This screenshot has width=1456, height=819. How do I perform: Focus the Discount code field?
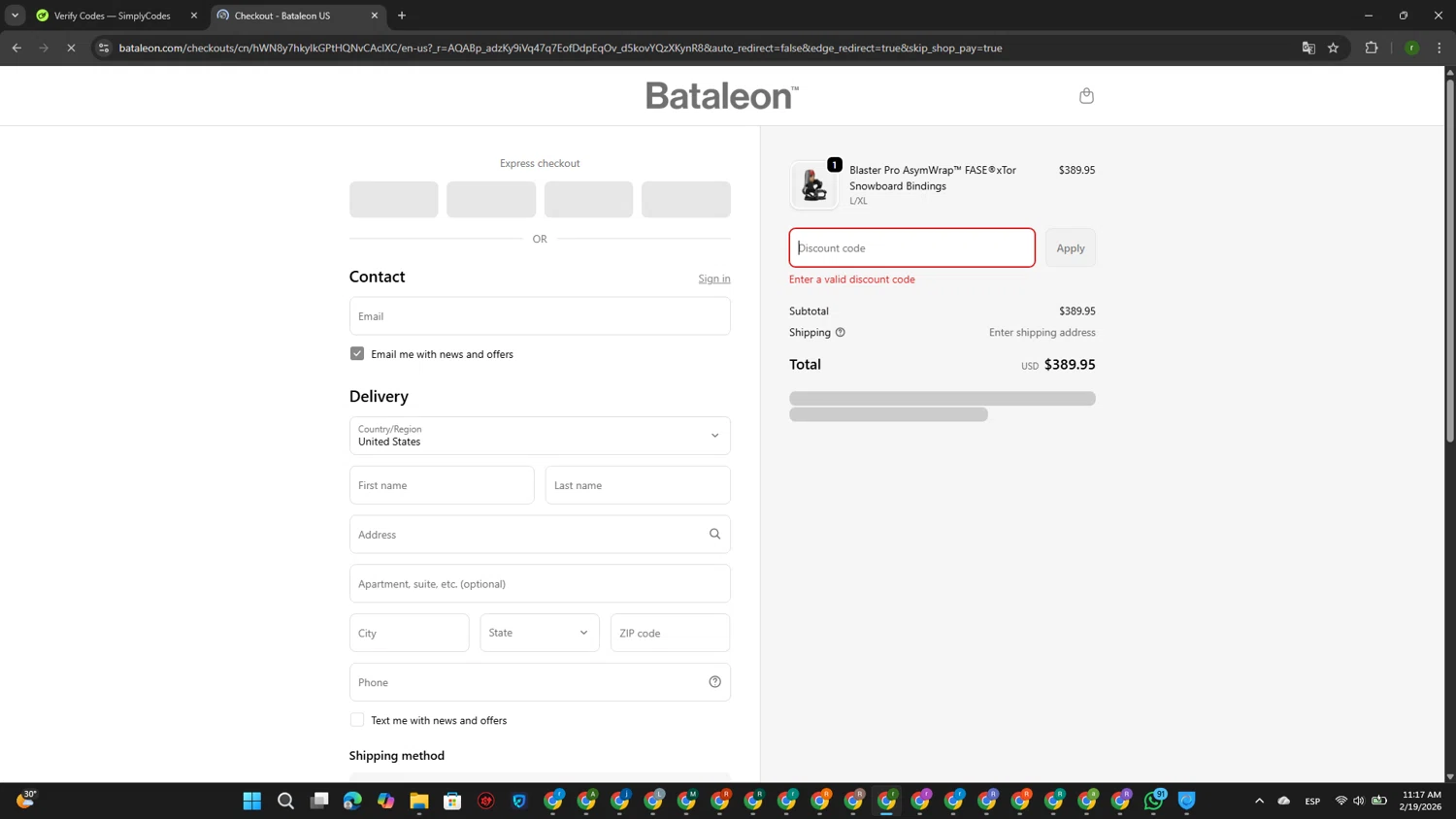pos(912,247)
